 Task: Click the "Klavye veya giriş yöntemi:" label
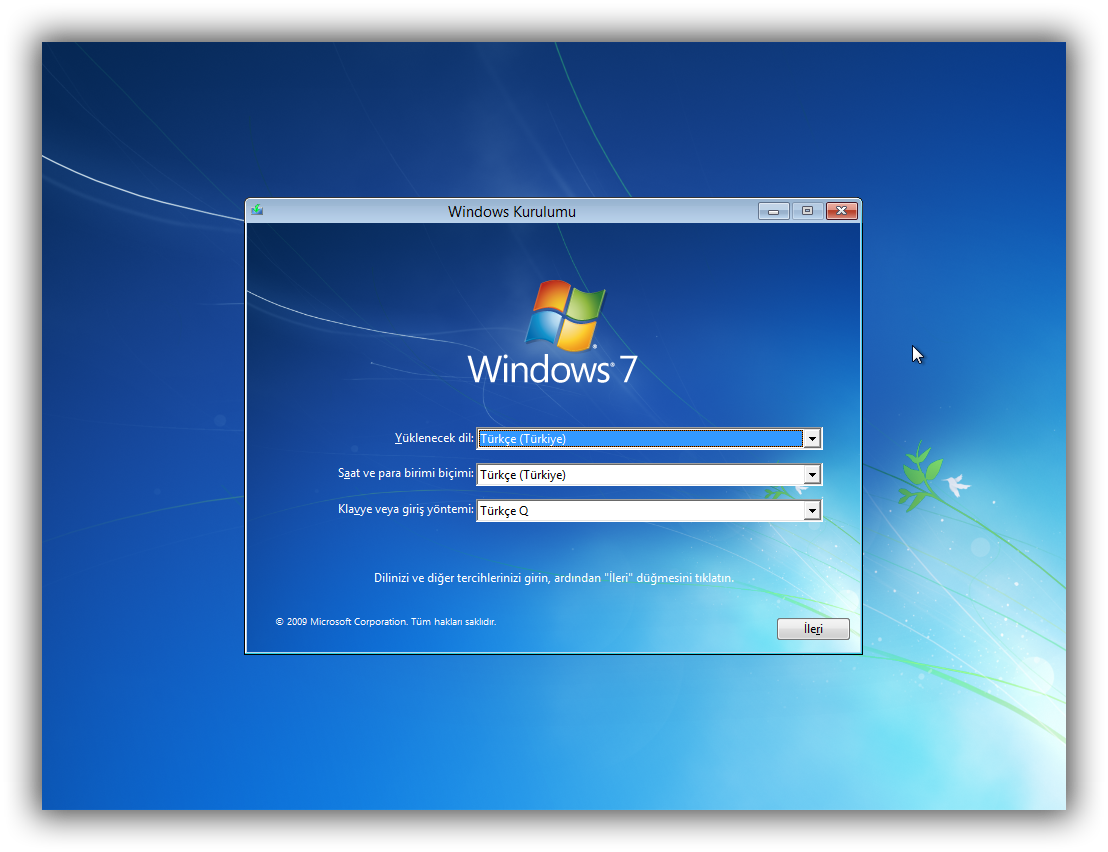tap(405, 509)
